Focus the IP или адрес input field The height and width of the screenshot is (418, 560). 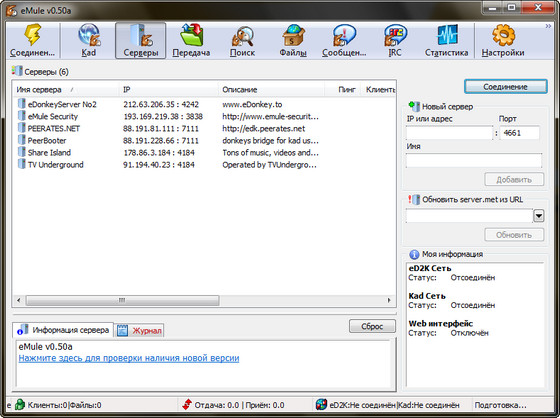click(449, 133)
